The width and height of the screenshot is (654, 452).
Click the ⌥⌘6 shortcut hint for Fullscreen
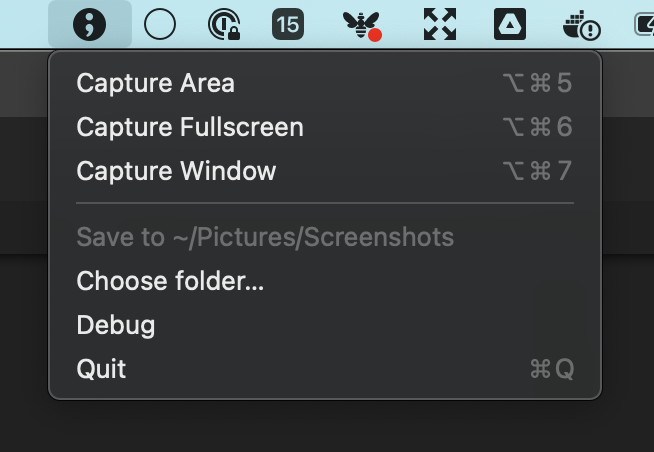point(537,127)
